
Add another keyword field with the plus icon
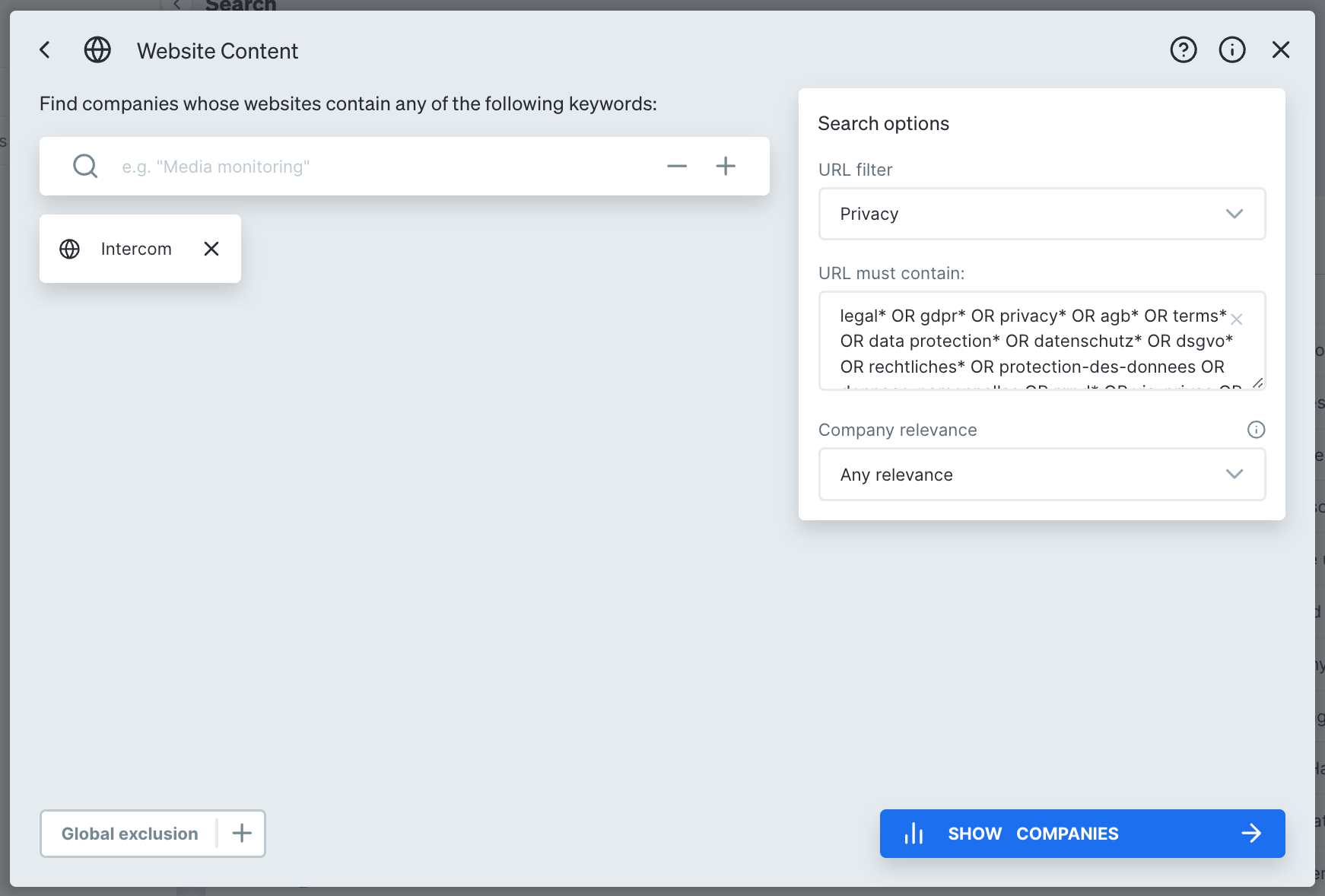(x=726, y=166)
